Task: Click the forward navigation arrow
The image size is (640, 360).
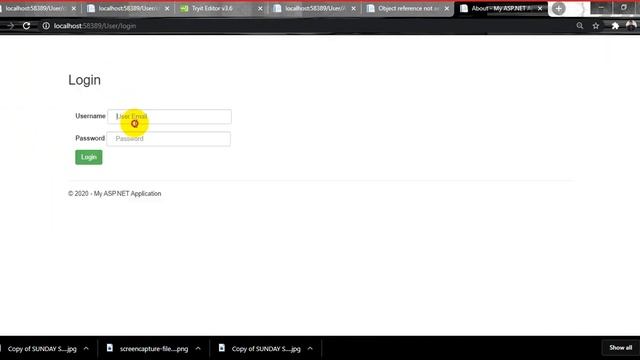Action: [x=10, y=26]
